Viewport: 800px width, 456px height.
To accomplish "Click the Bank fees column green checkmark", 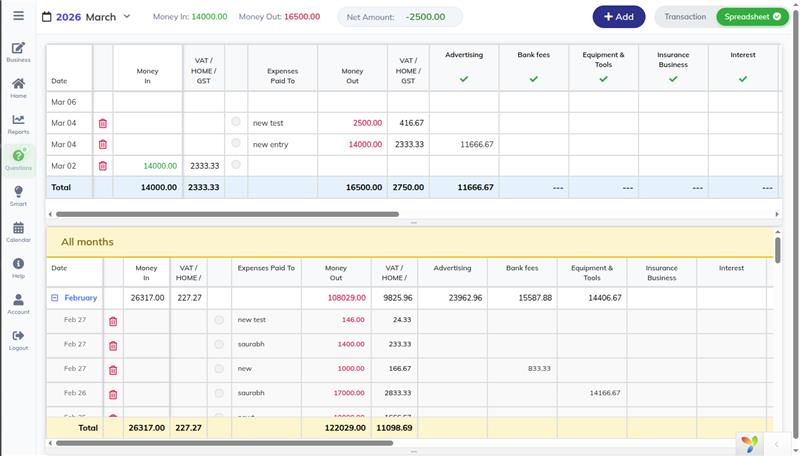I will point(534,79).
